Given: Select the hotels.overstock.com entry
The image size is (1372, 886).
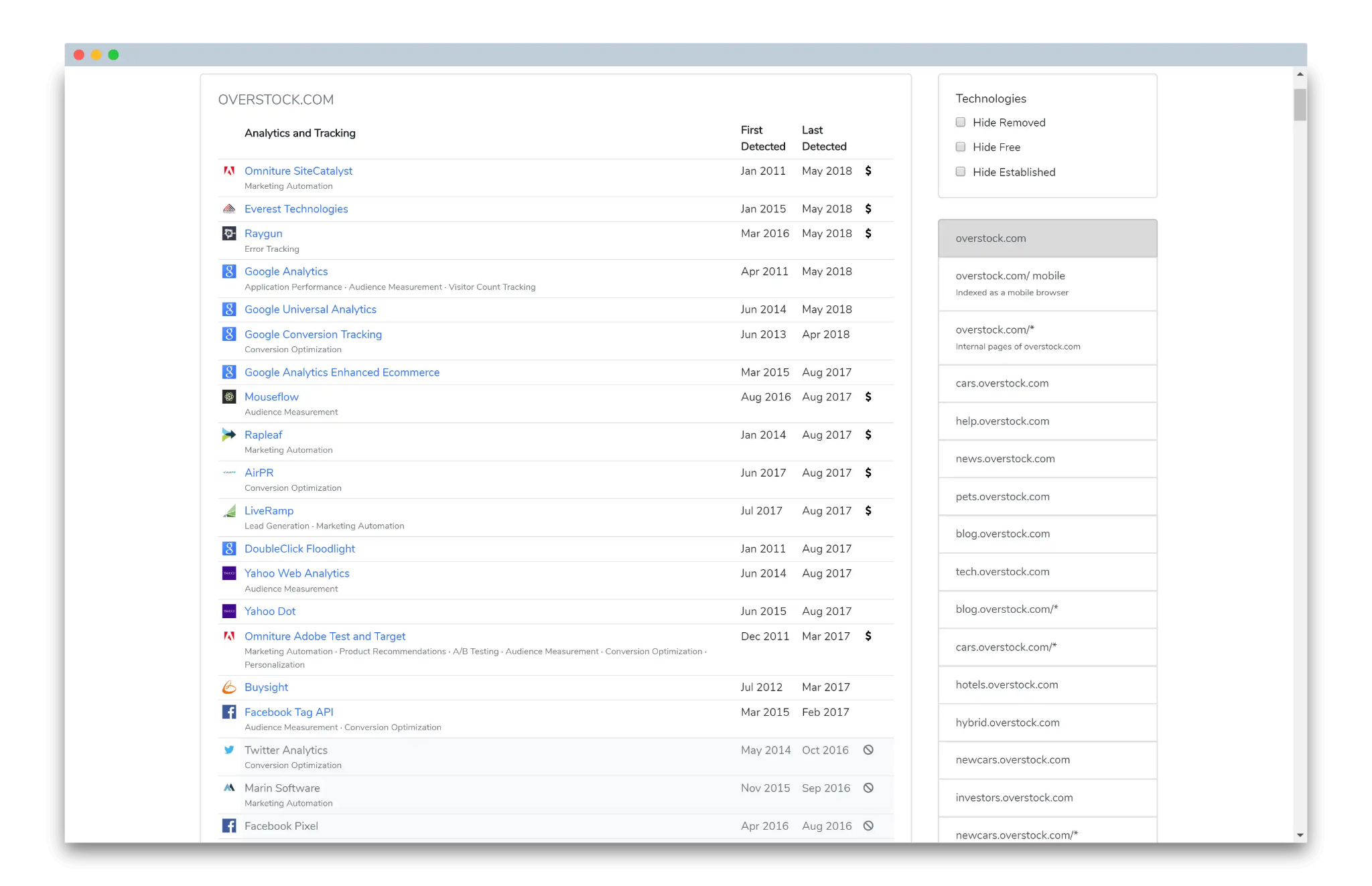Looking at the screenshot, I should coord(1048,685).
